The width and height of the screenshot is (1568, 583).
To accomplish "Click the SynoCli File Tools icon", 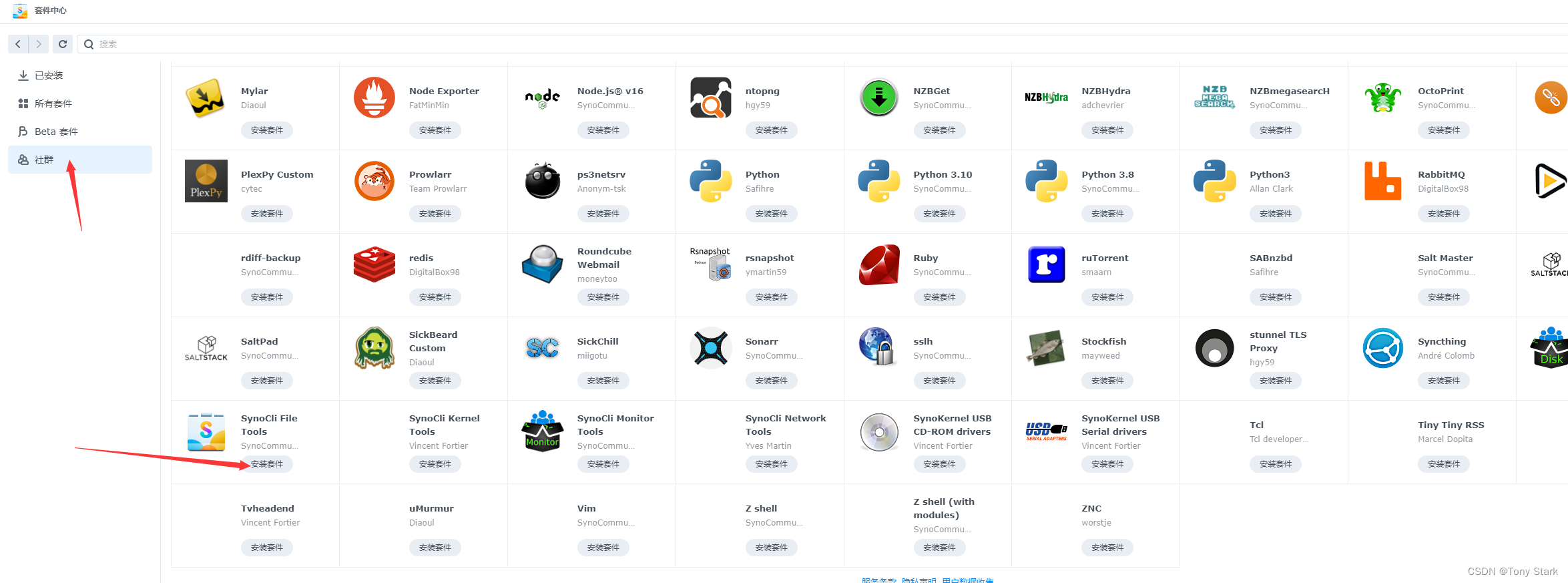I will (x=206, y=432).
